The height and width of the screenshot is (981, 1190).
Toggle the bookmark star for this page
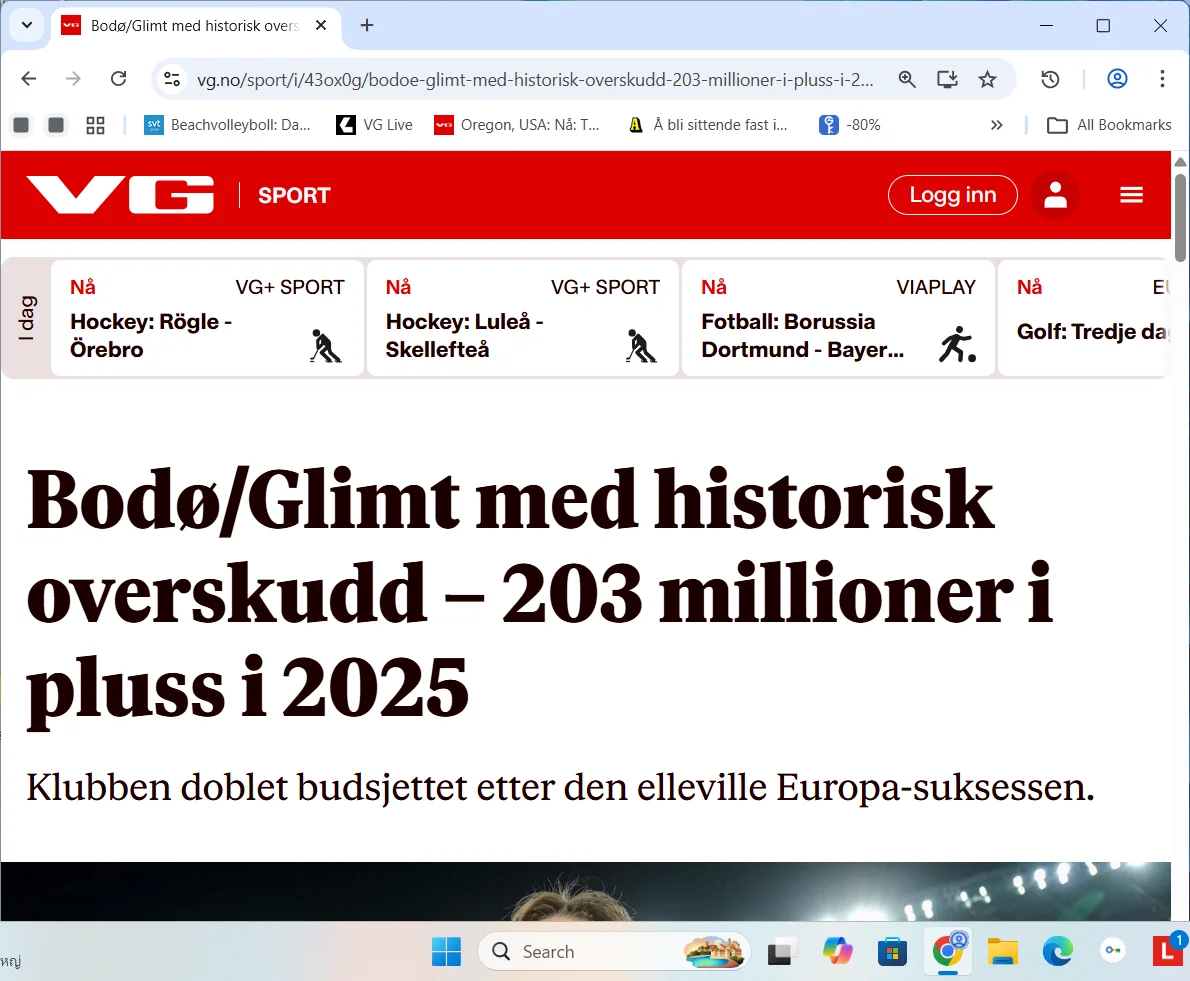(988, 78)
